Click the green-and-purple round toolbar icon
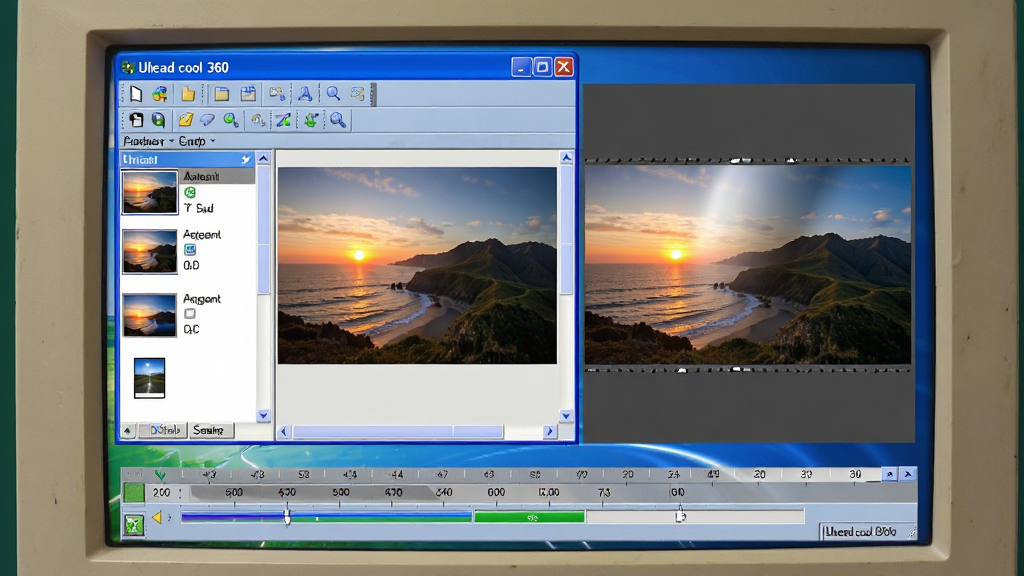This screenshot has width=1024, height=576. point(158,120)
